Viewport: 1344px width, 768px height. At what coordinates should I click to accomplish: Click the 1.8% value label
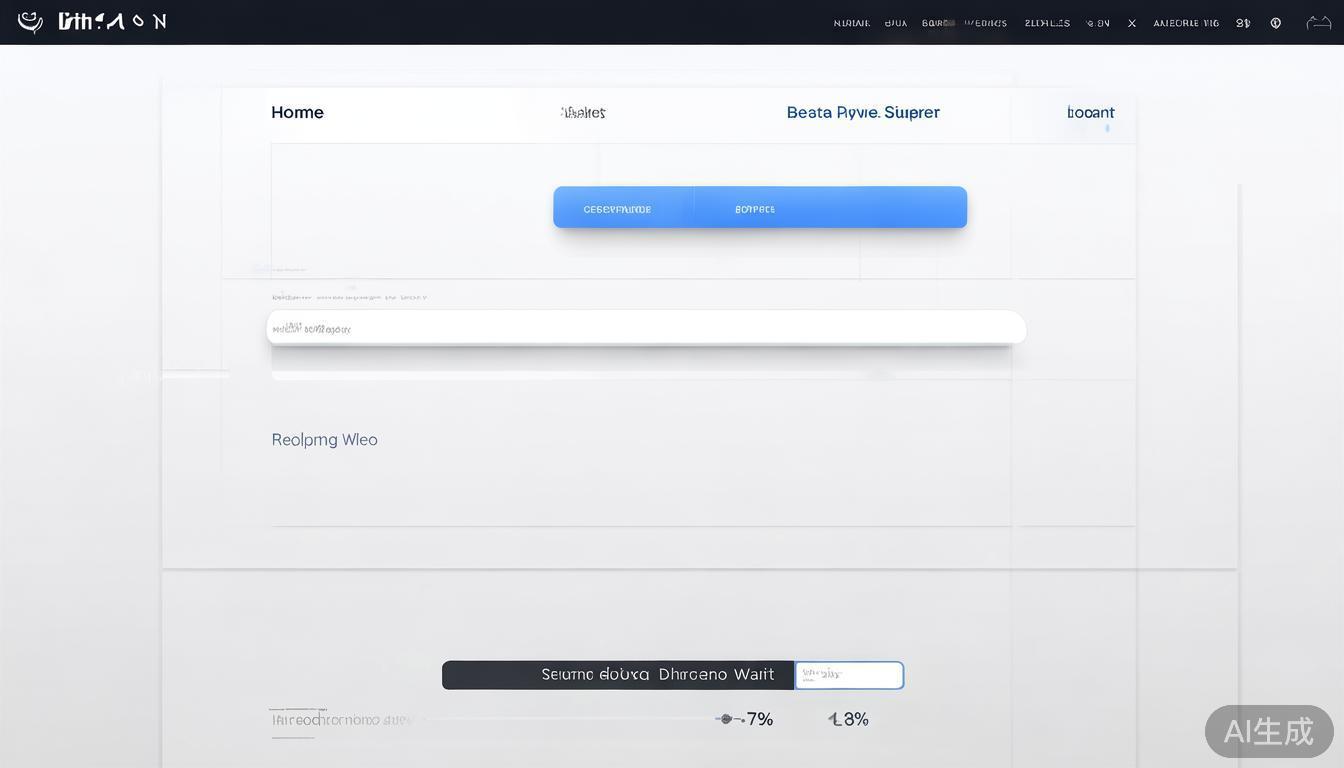(848, 719)
